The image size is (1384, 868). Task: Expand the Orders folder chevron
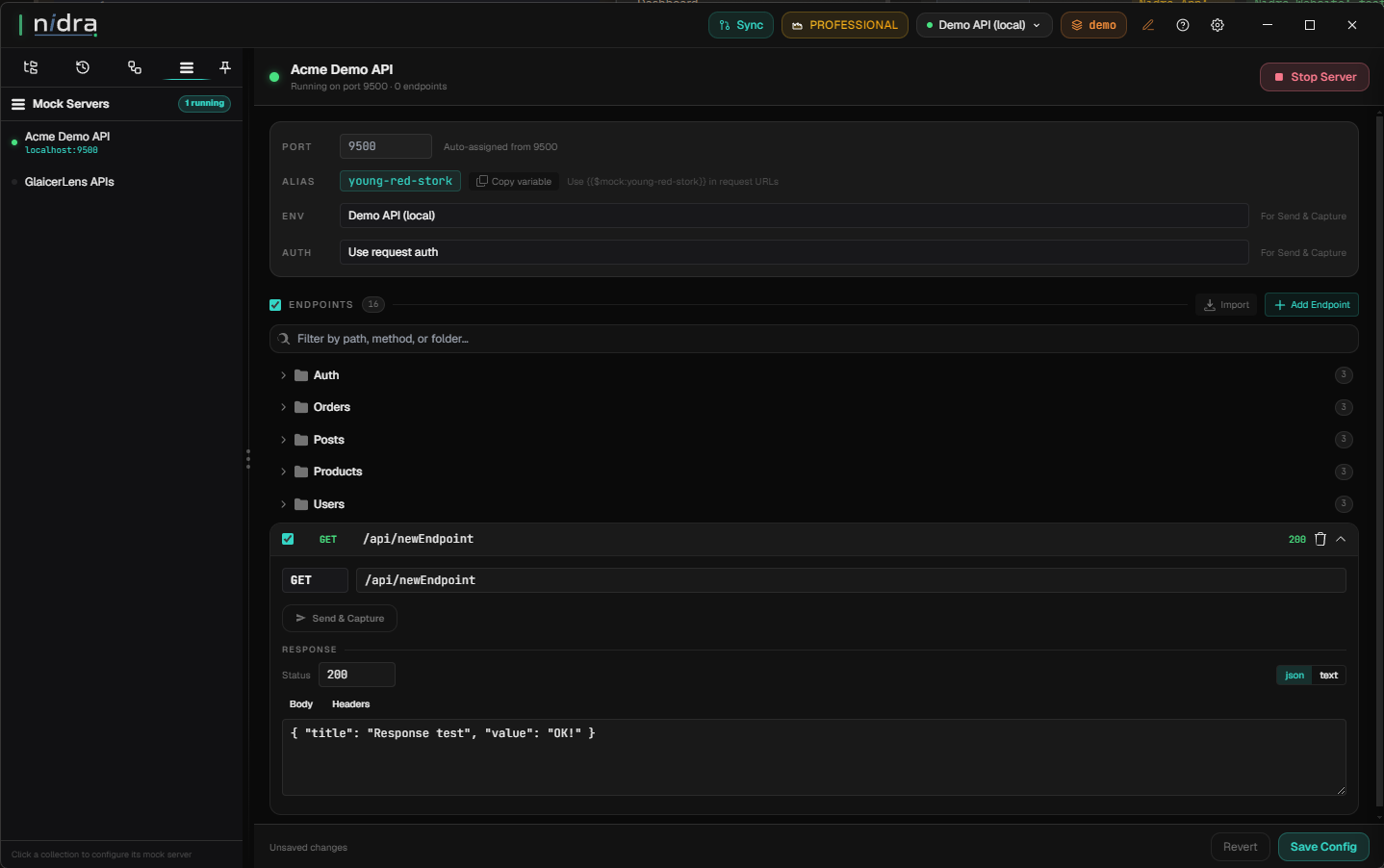[283, 407]
